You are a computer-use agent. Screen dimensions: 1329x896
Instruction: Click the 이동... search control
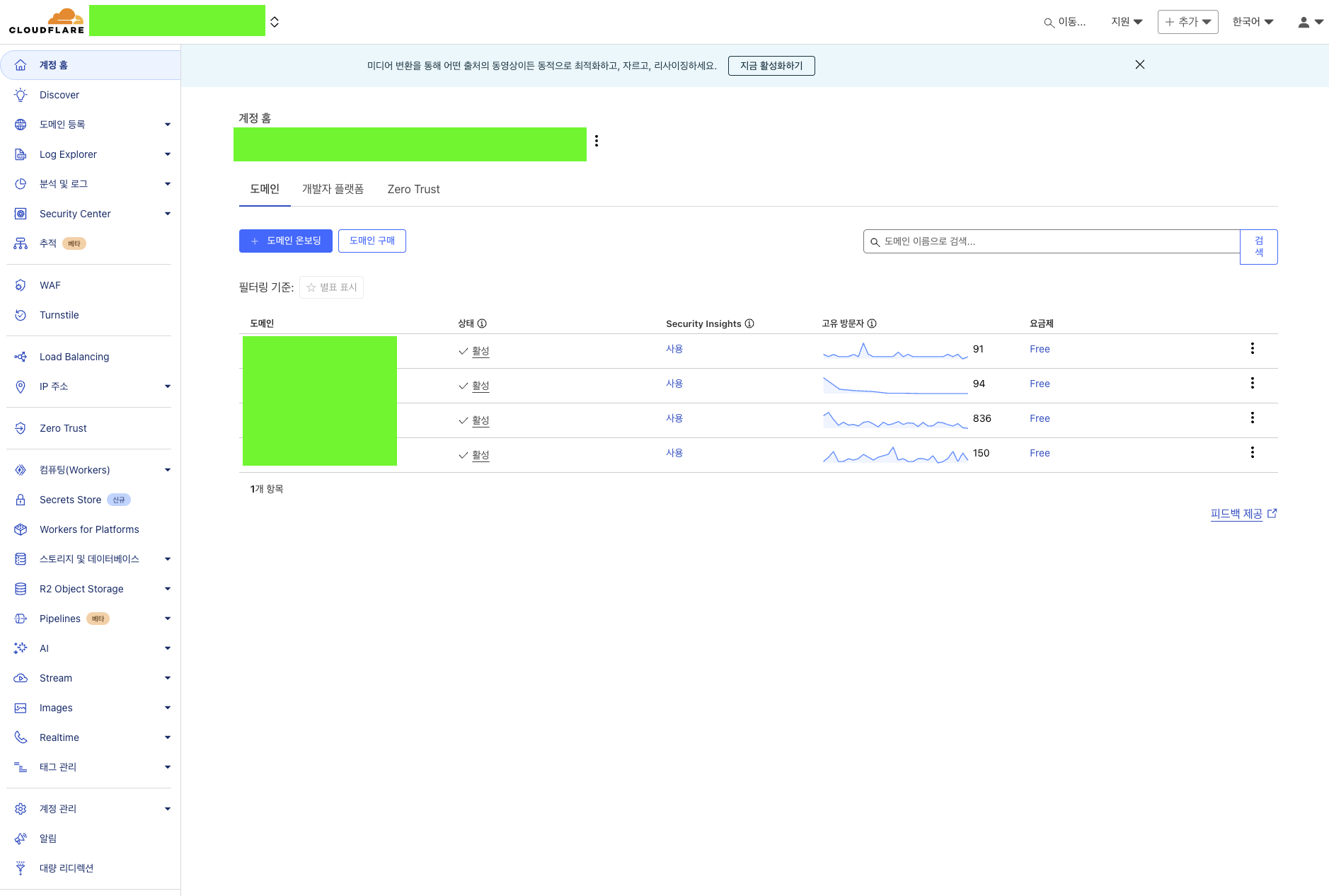click(1065, 22)
